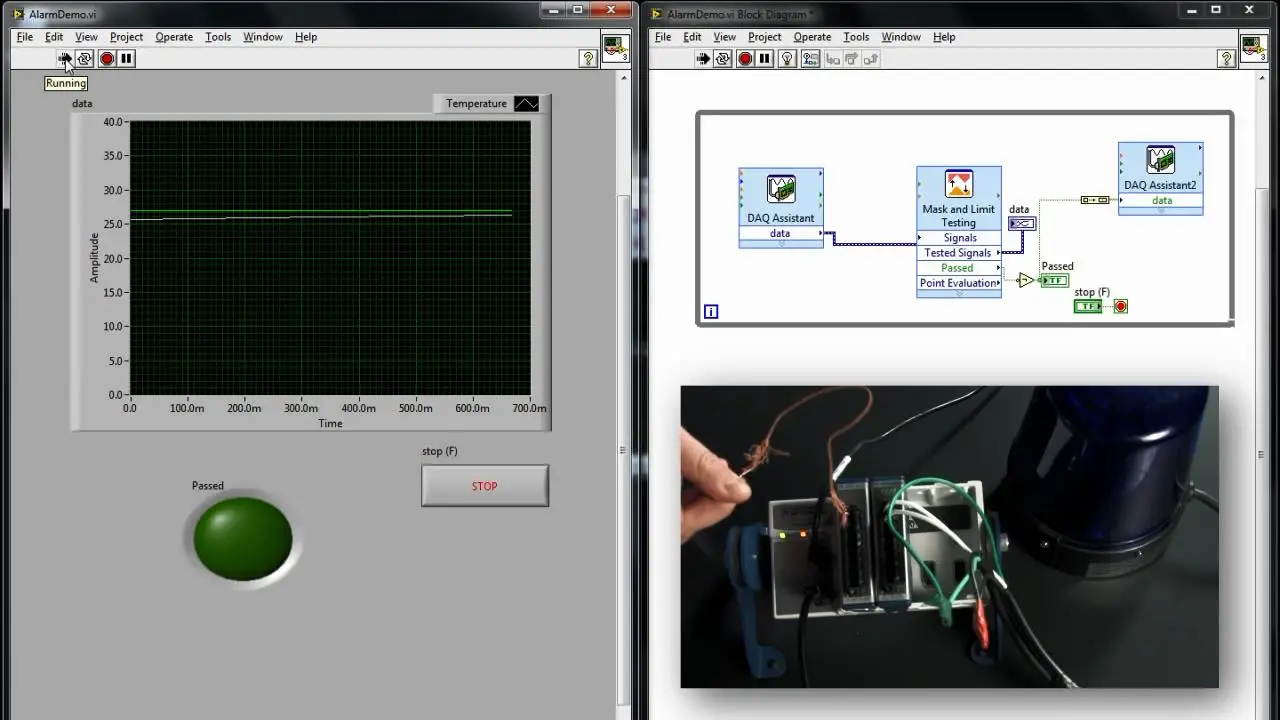Click the hardware photo in the block diagram
Viewport: 1280px width, 720px height.
pos(949,537)
